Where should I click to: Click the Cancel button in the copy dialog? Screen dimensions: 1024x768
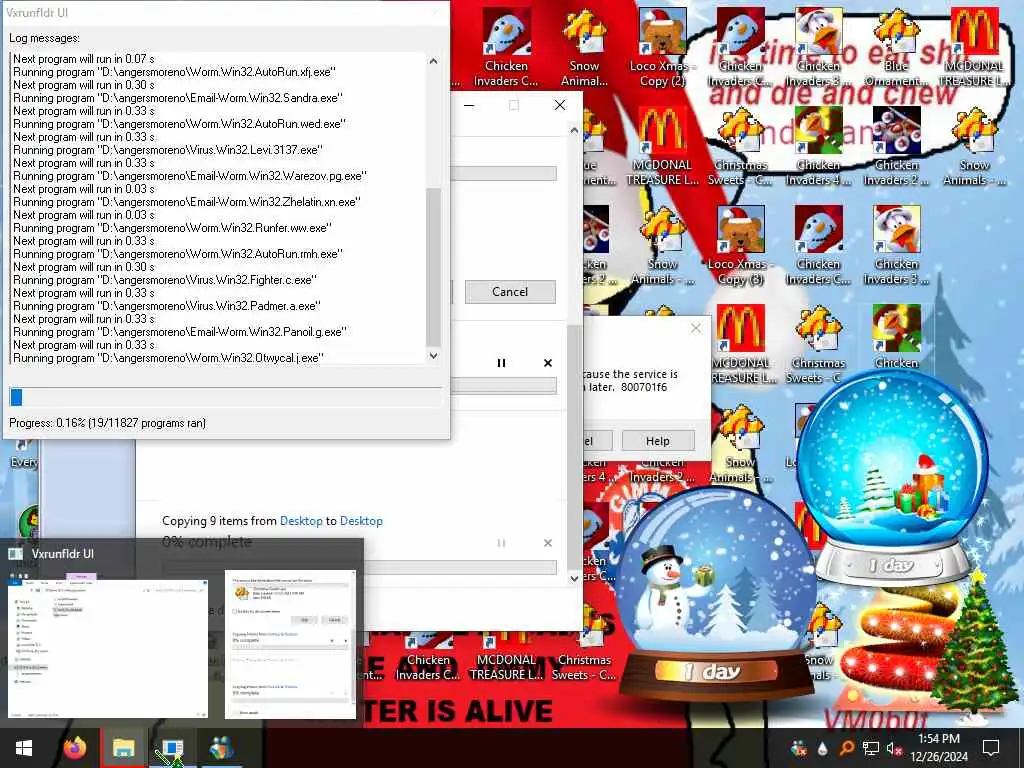pyautogui.click(x=510, y=292)
